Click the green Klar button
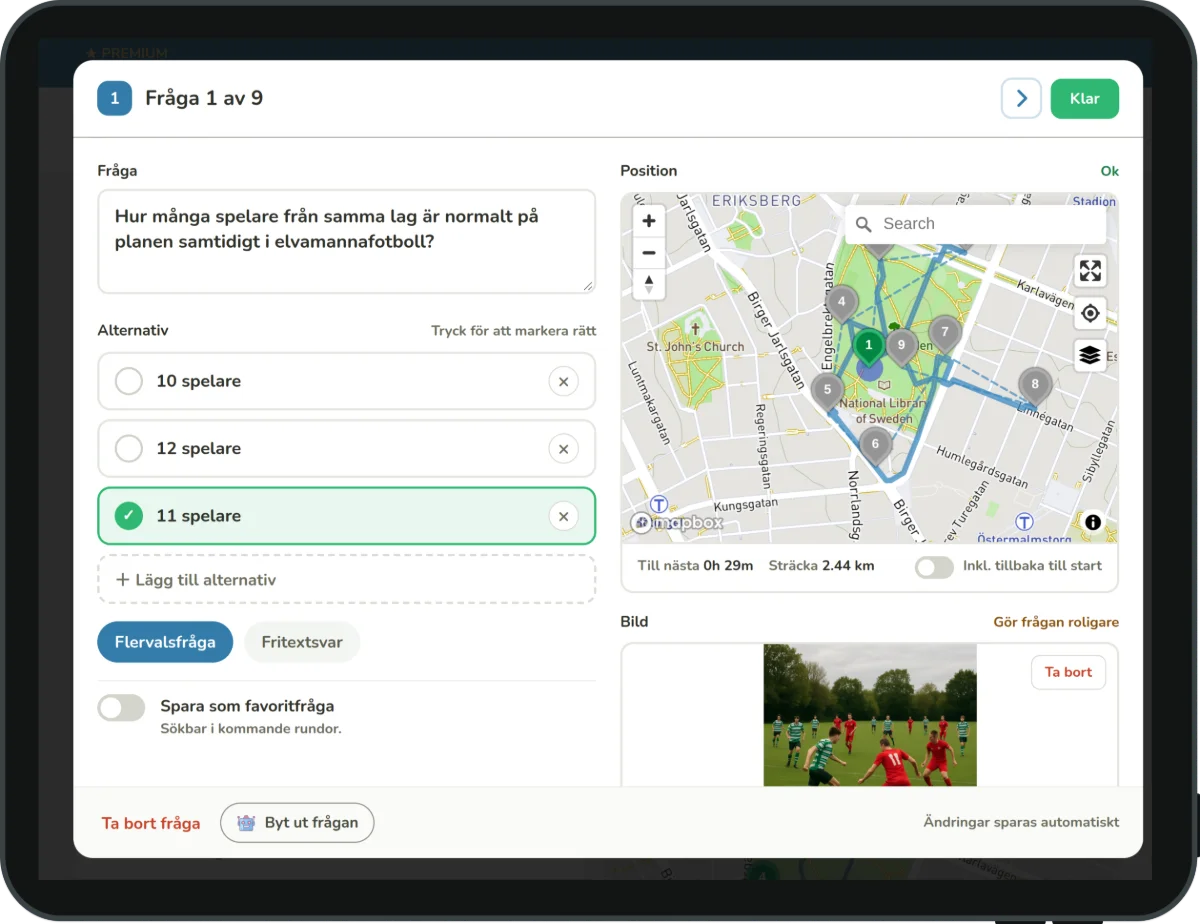Image resolution: width=1200 pixels, height=924 pixels. 1085,99
